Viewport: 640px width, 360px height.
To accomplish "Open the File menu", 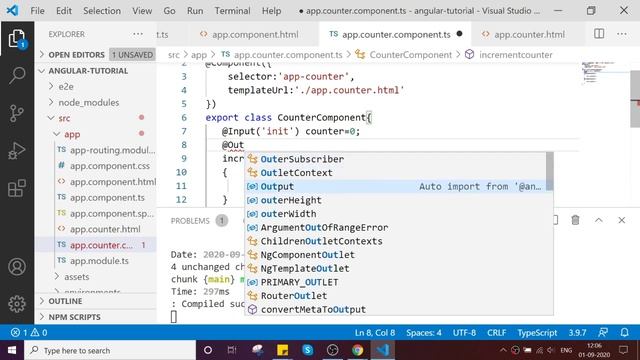I will click(38, 11).
